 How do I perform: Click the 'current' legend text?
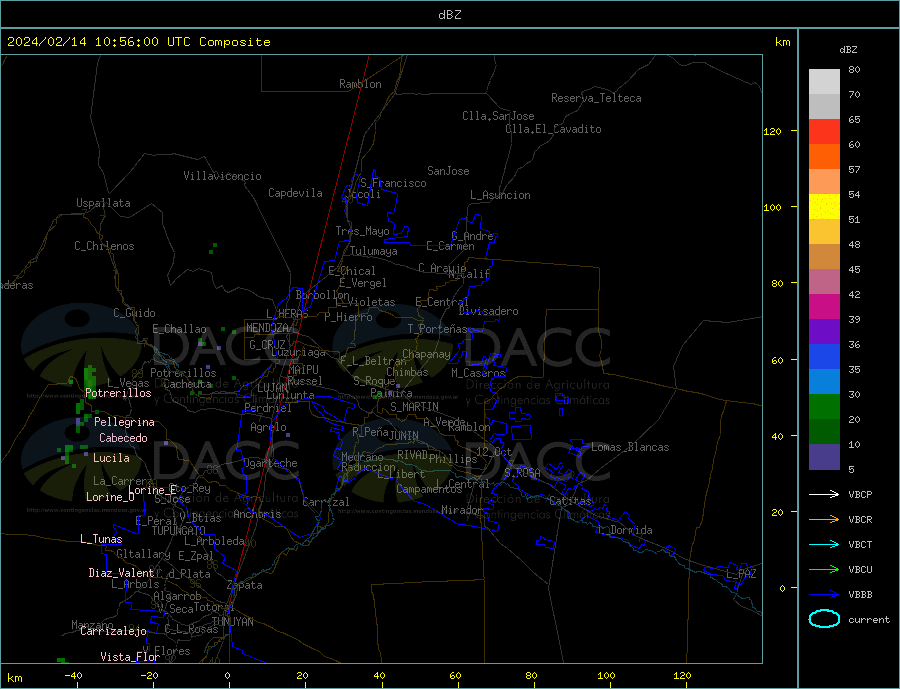pyautogui.click(x=869, y=620)
